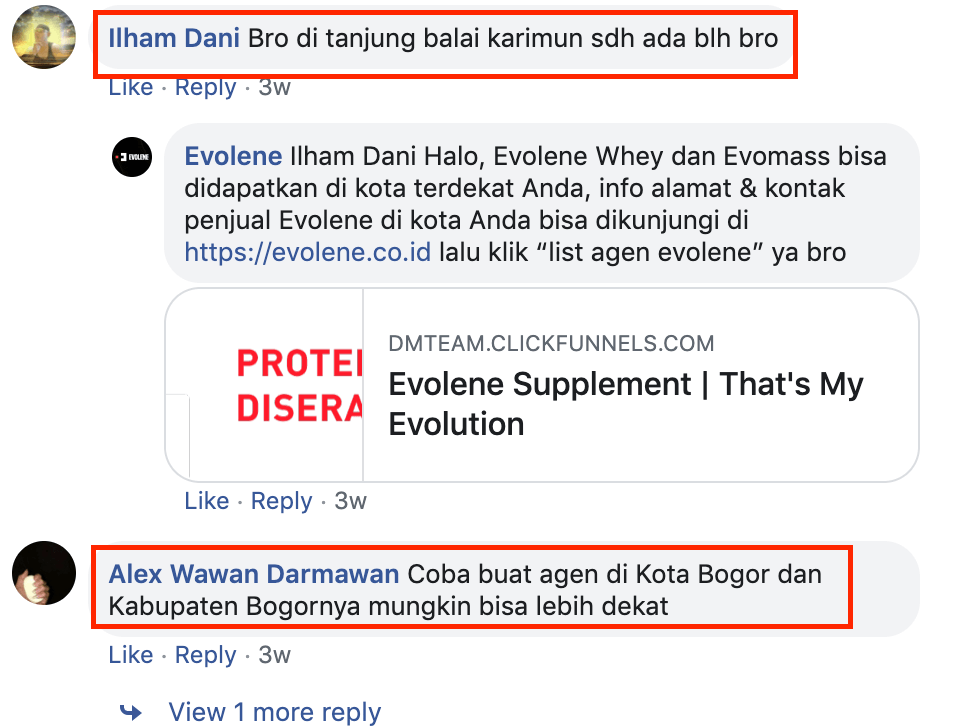Open Alex Wawan Darmawan name link

254,574
